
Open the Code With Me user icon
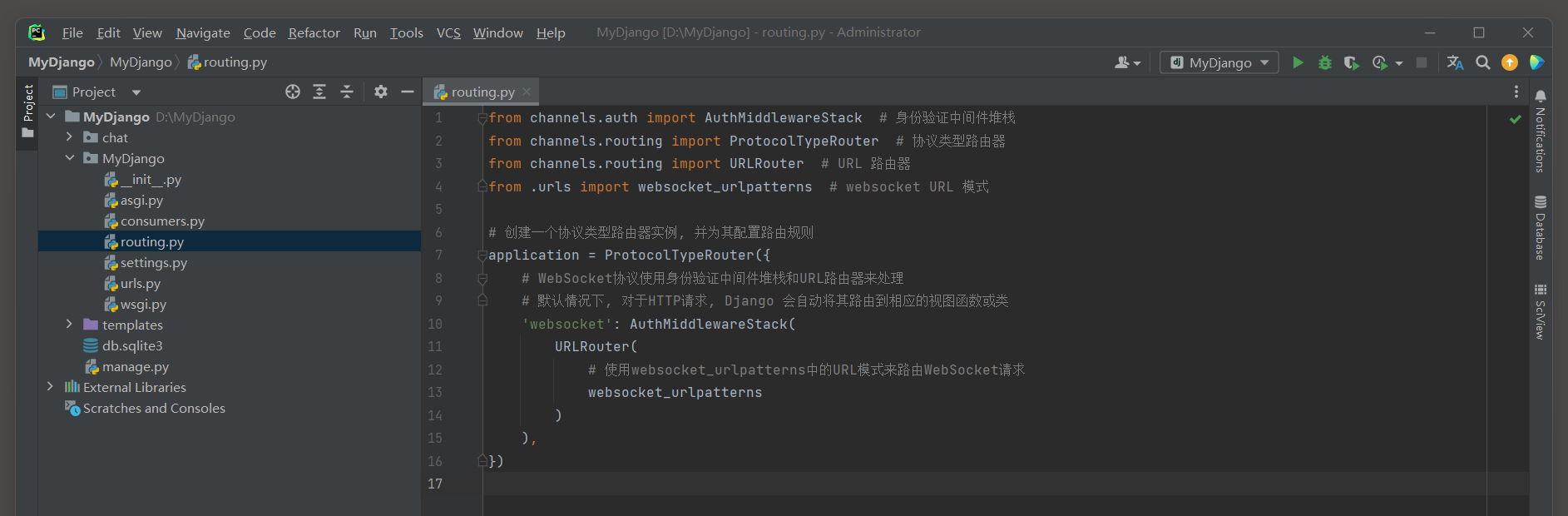tap(1127, 62)
